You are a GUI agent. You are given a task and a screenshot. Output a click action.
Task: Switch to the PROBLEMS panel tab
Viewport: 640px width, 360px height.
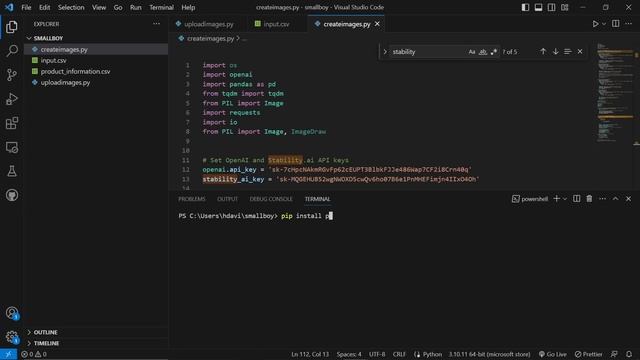pyautogui.click(x=192, y=199)
